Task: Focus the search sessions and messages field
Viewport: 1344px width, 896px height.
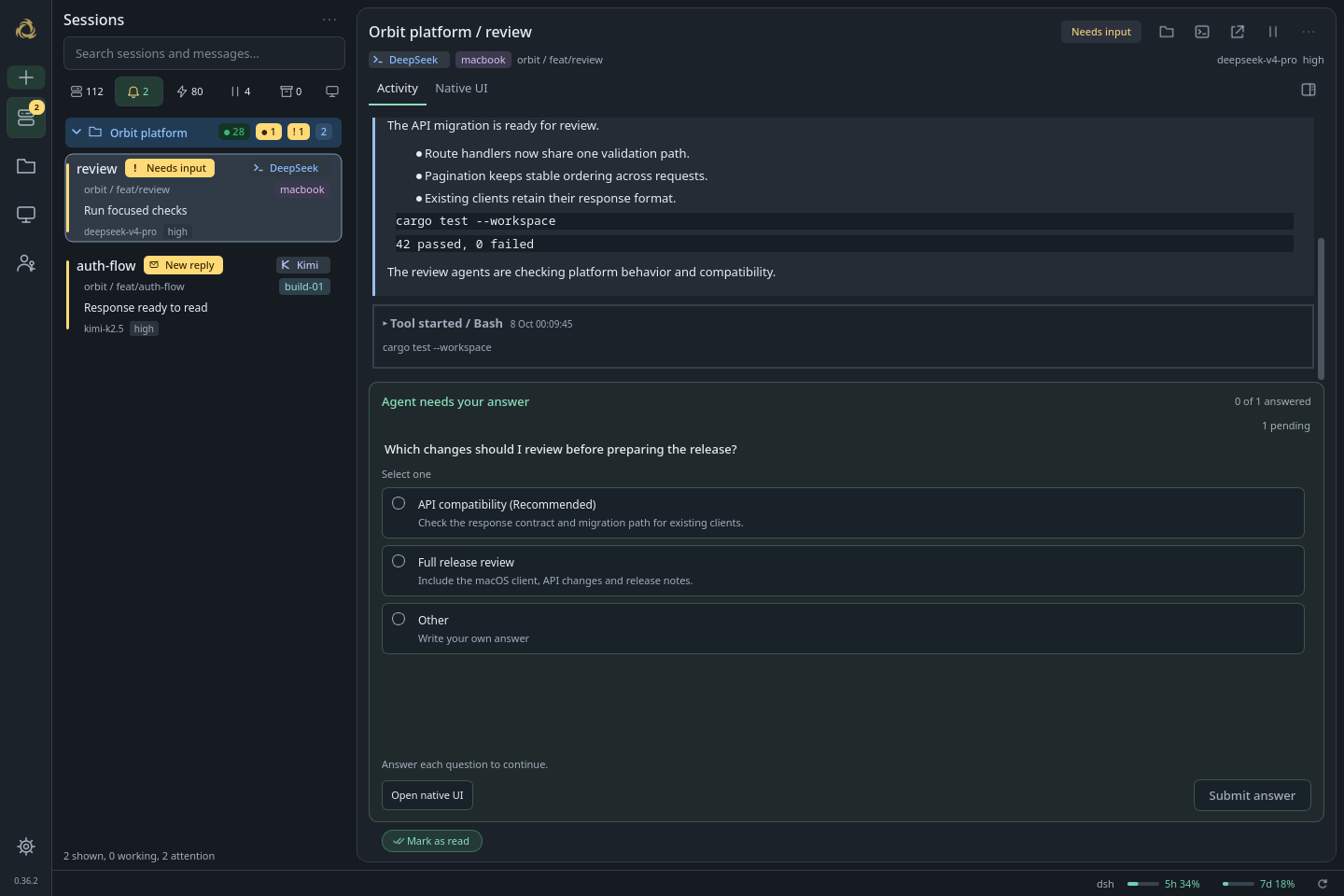Action: pos(204,53)
